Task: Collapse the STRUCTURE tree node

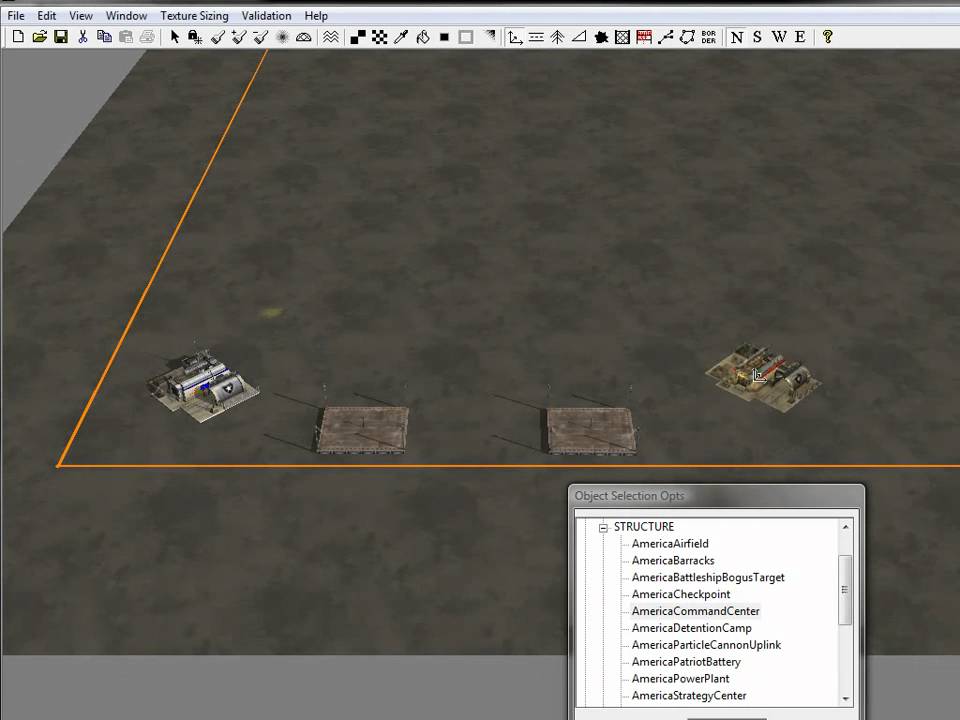Action: point(604,528)
